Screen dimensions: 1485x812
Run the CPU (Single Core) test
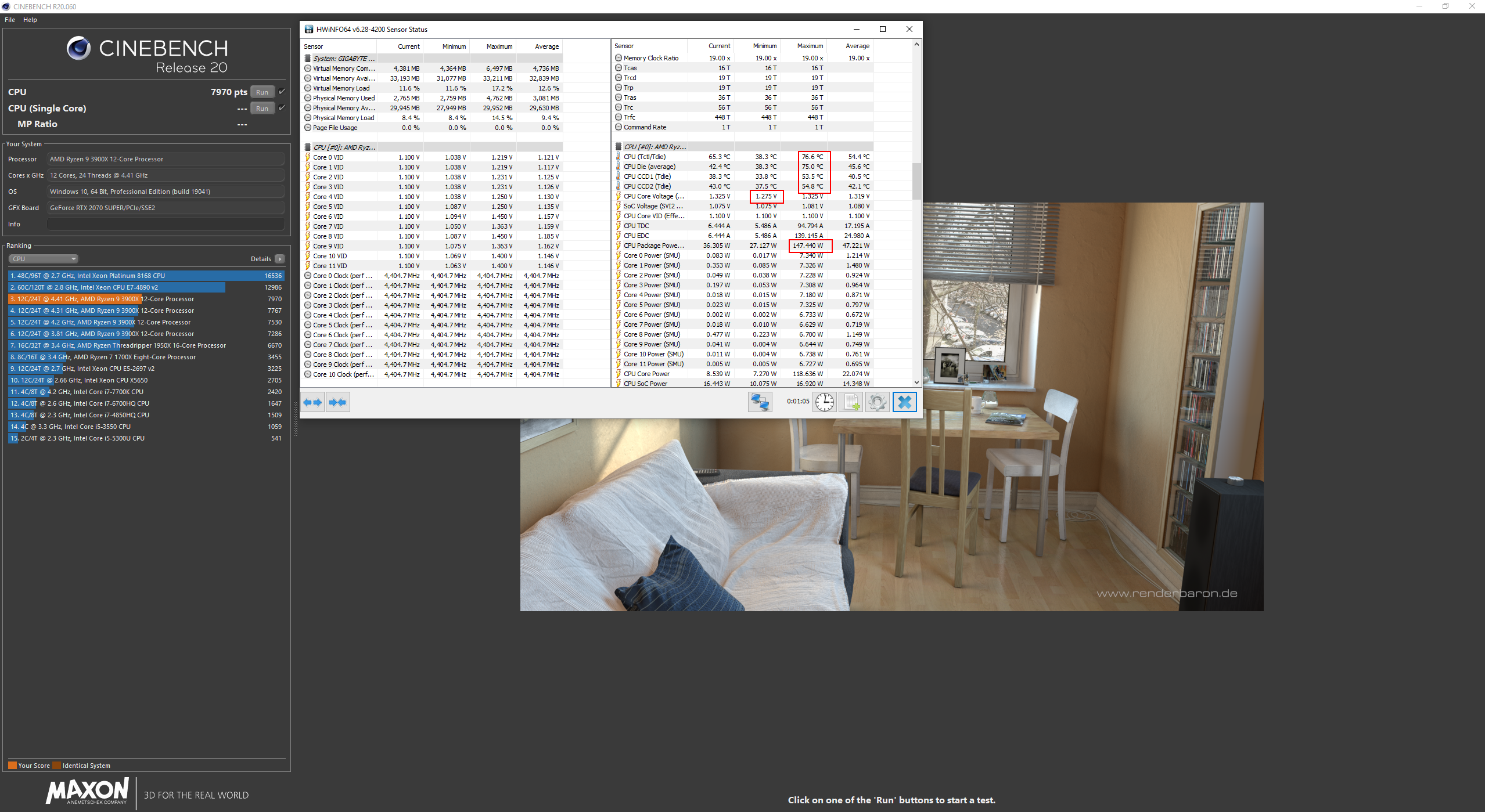click(x=262, y=109)
